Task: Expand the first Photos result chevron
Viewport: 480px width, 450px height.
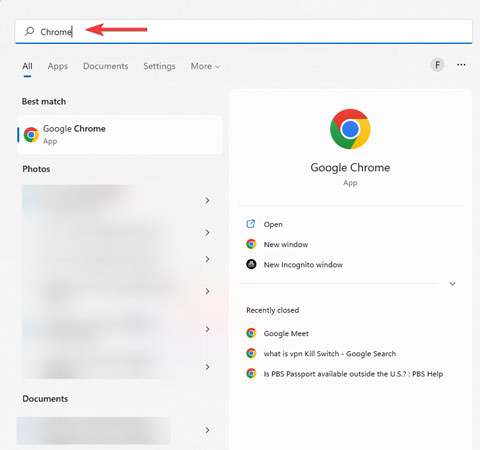Action: coord(207,200)
